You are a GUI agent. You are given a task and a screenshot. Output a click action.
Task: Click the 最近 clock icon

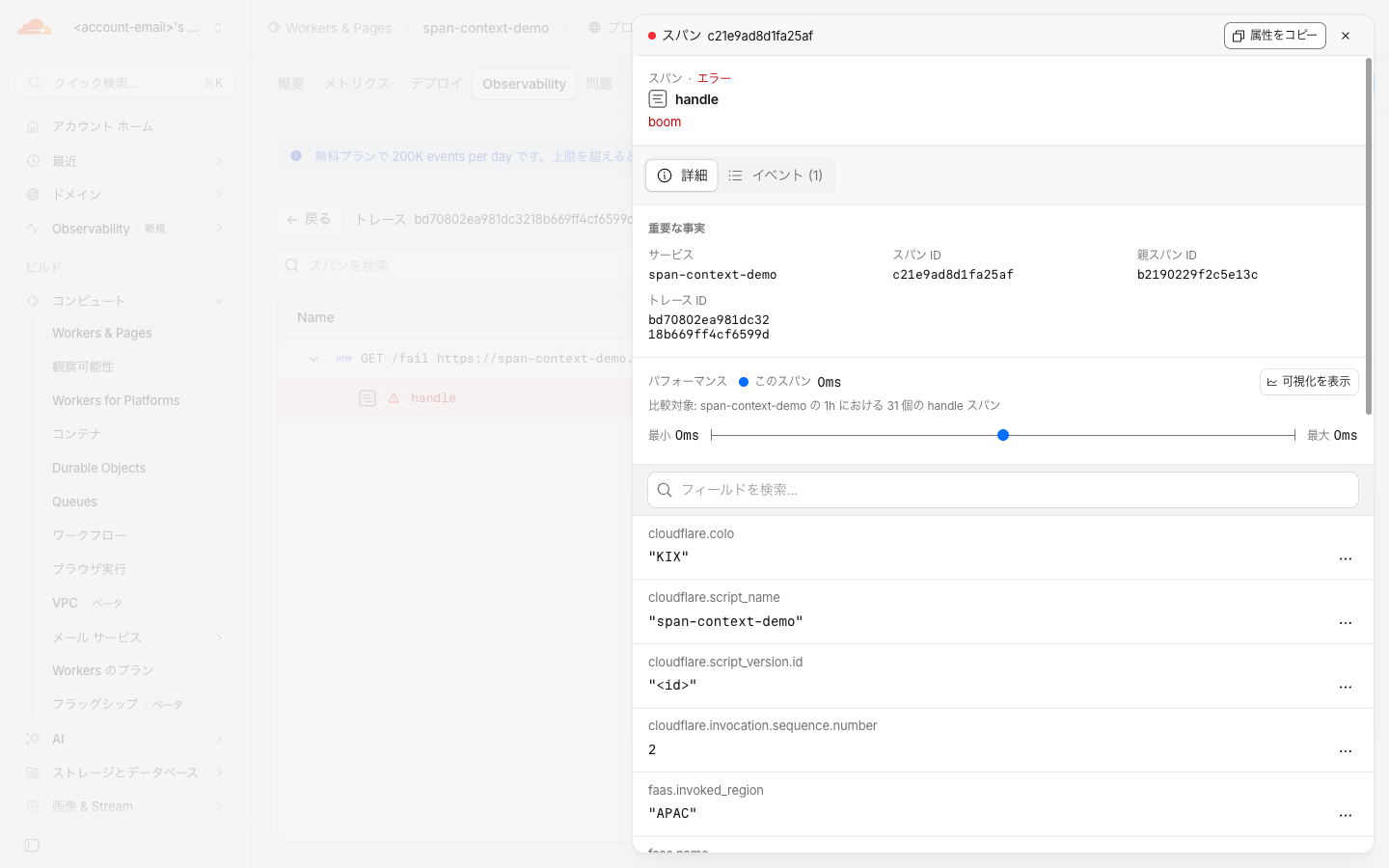pyautogui.click(x=33, y=161)
